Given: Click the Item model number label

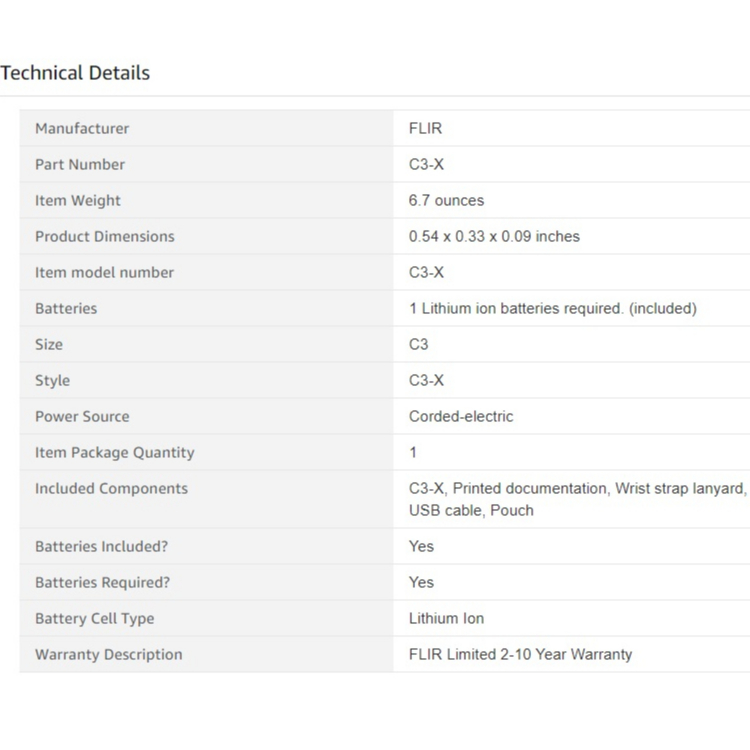Looking at the screenshot, I should click(104, 272).
